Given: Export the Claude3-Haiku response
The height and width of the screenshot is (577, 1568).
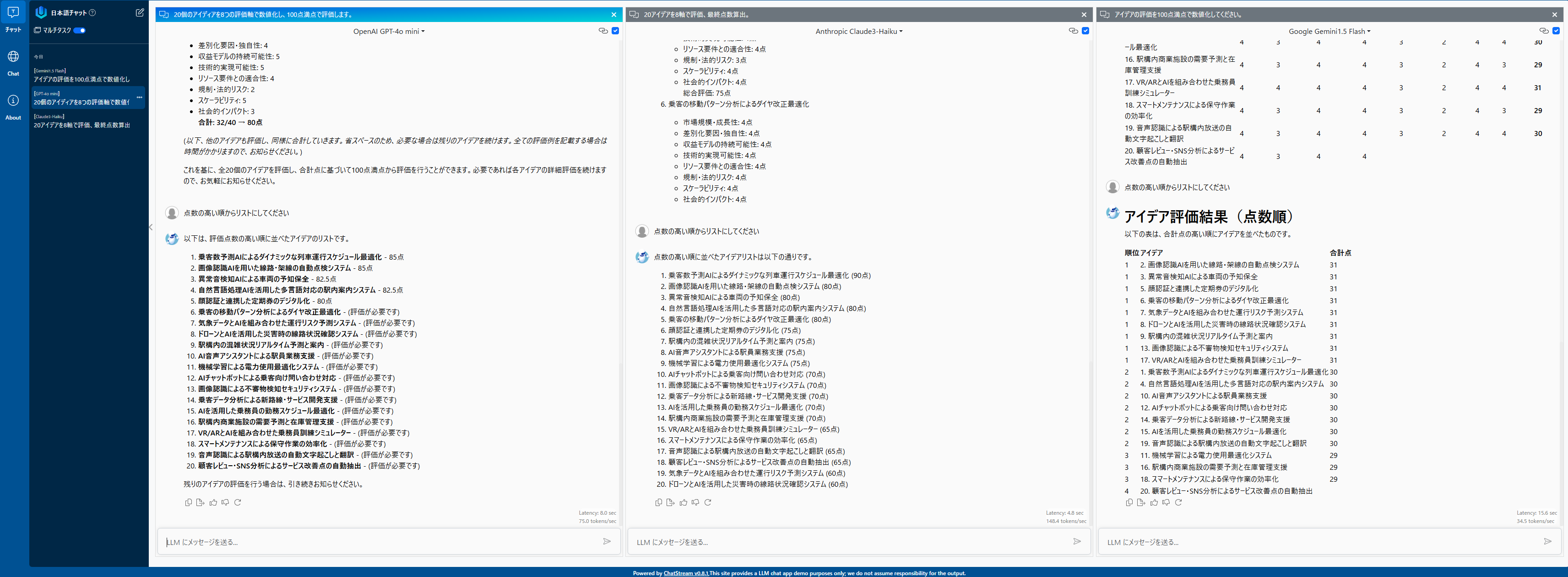Looking at the screenshot, I should (670, 503).
